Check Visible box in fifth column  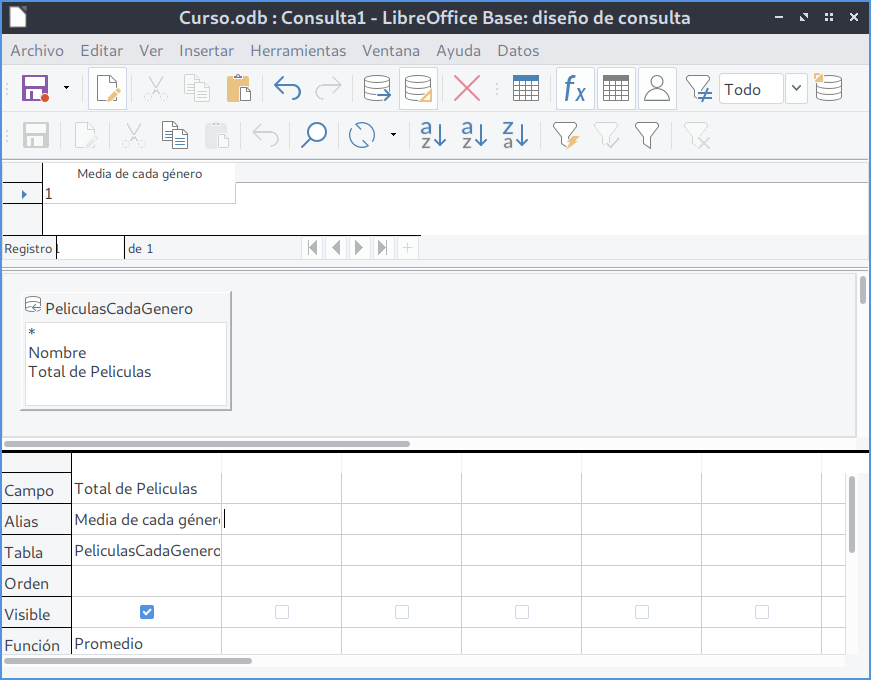(642, 612)
